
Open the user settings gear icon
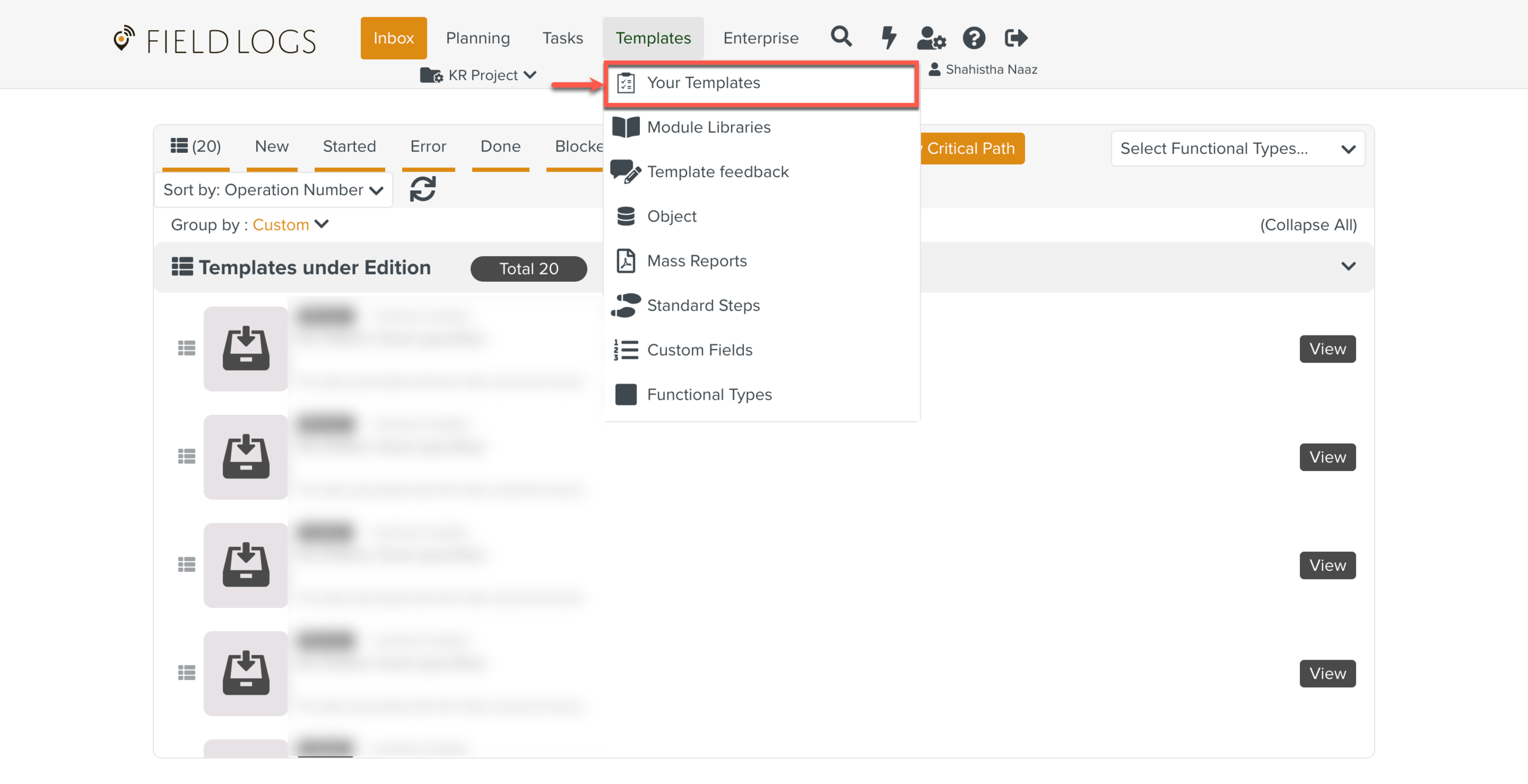coord(931,38)
